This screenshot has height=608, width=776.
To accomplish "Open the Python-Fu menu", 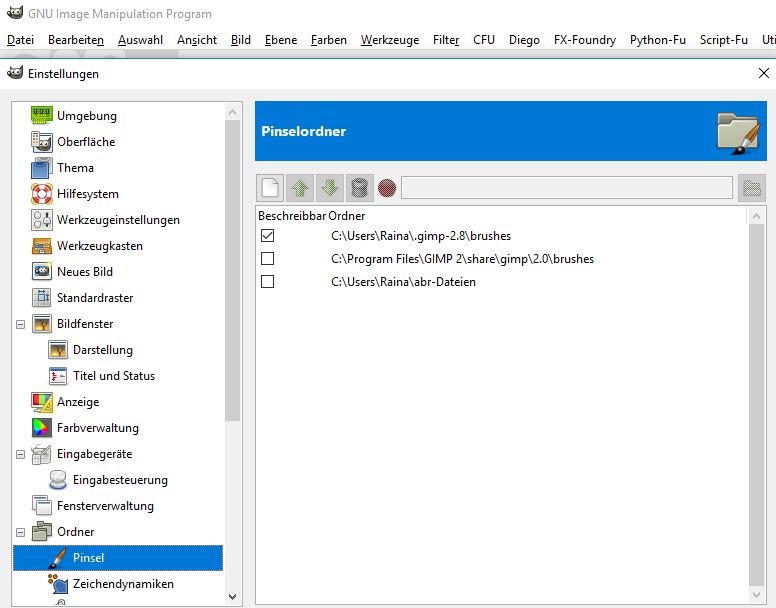I will tap(658, 40).
